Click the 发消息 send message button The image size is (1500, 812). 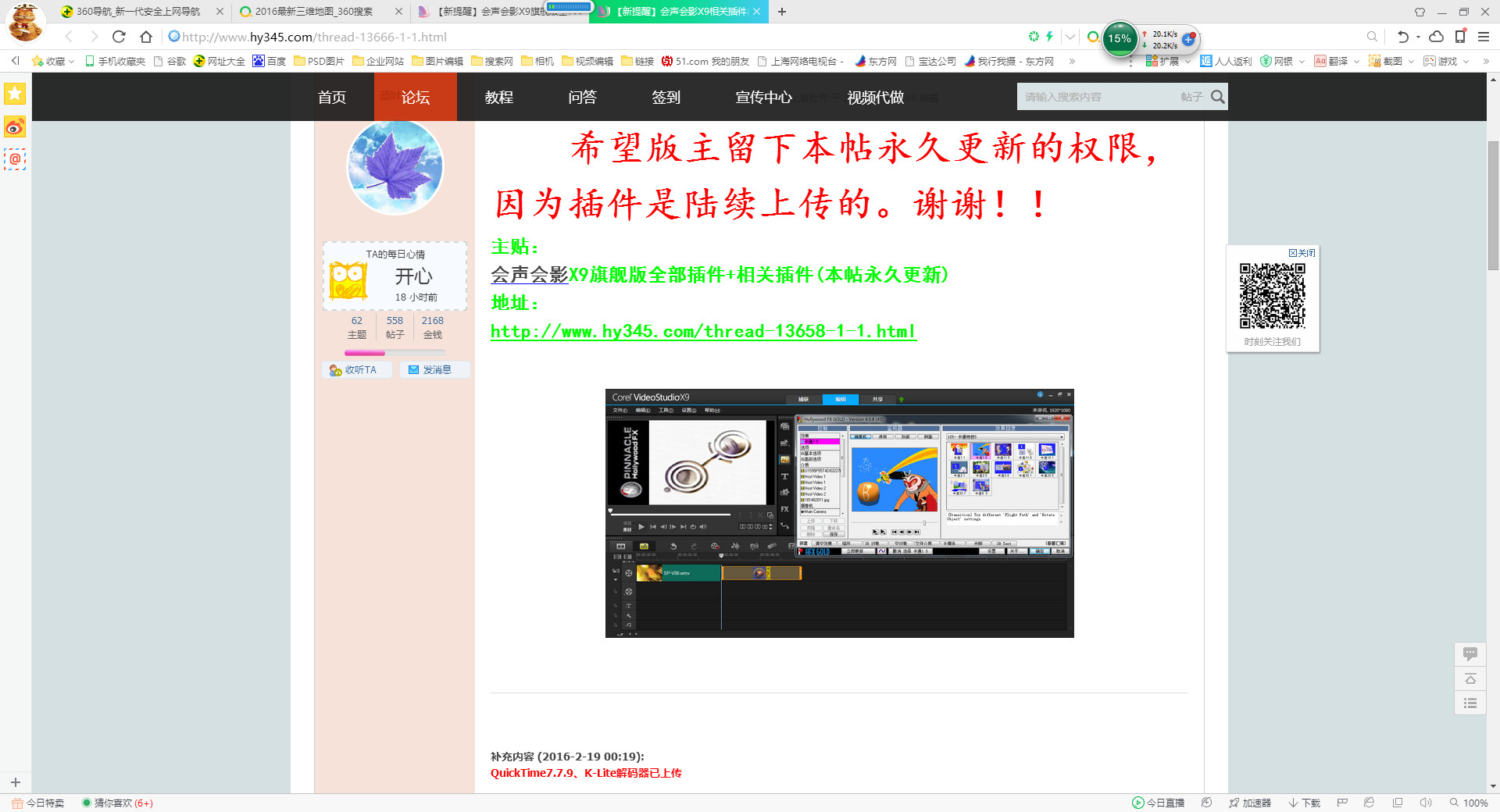pos(434,370)
